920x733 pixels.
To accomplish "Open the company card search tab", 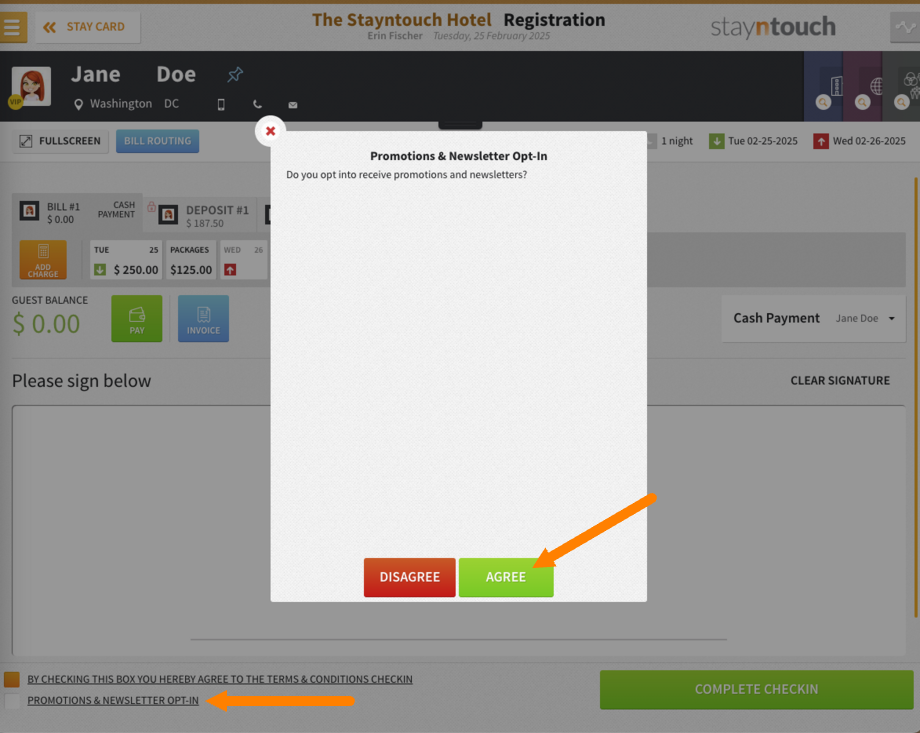I will [823, 86].
